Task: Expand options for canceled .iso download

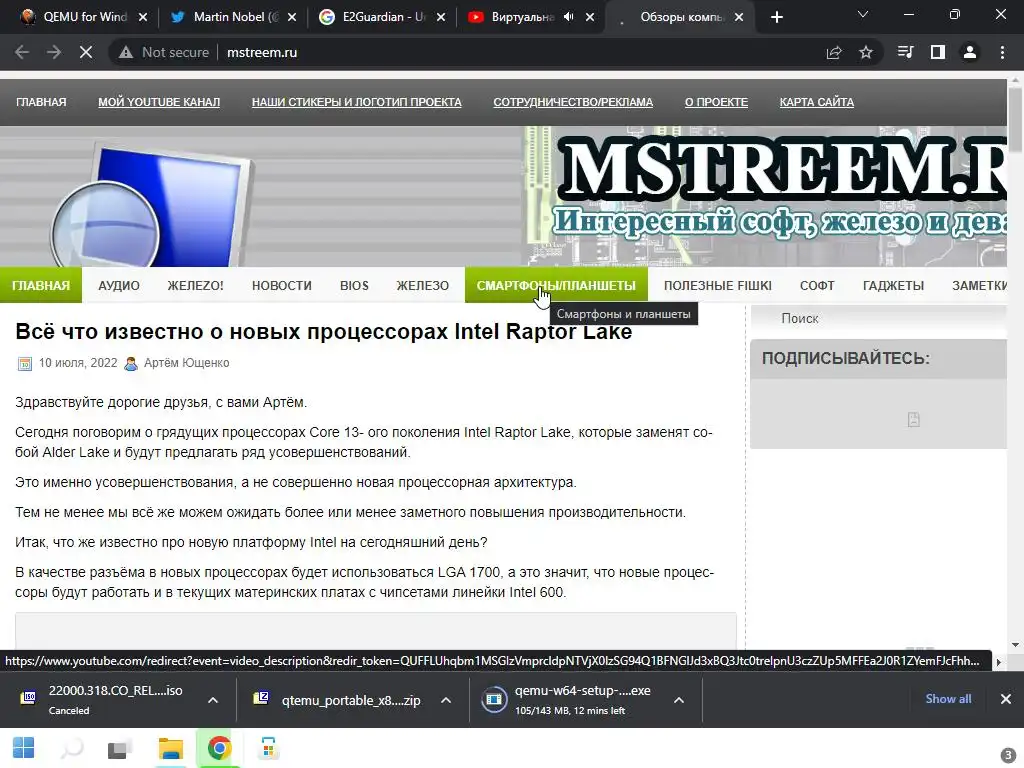Action: point(213,700)
